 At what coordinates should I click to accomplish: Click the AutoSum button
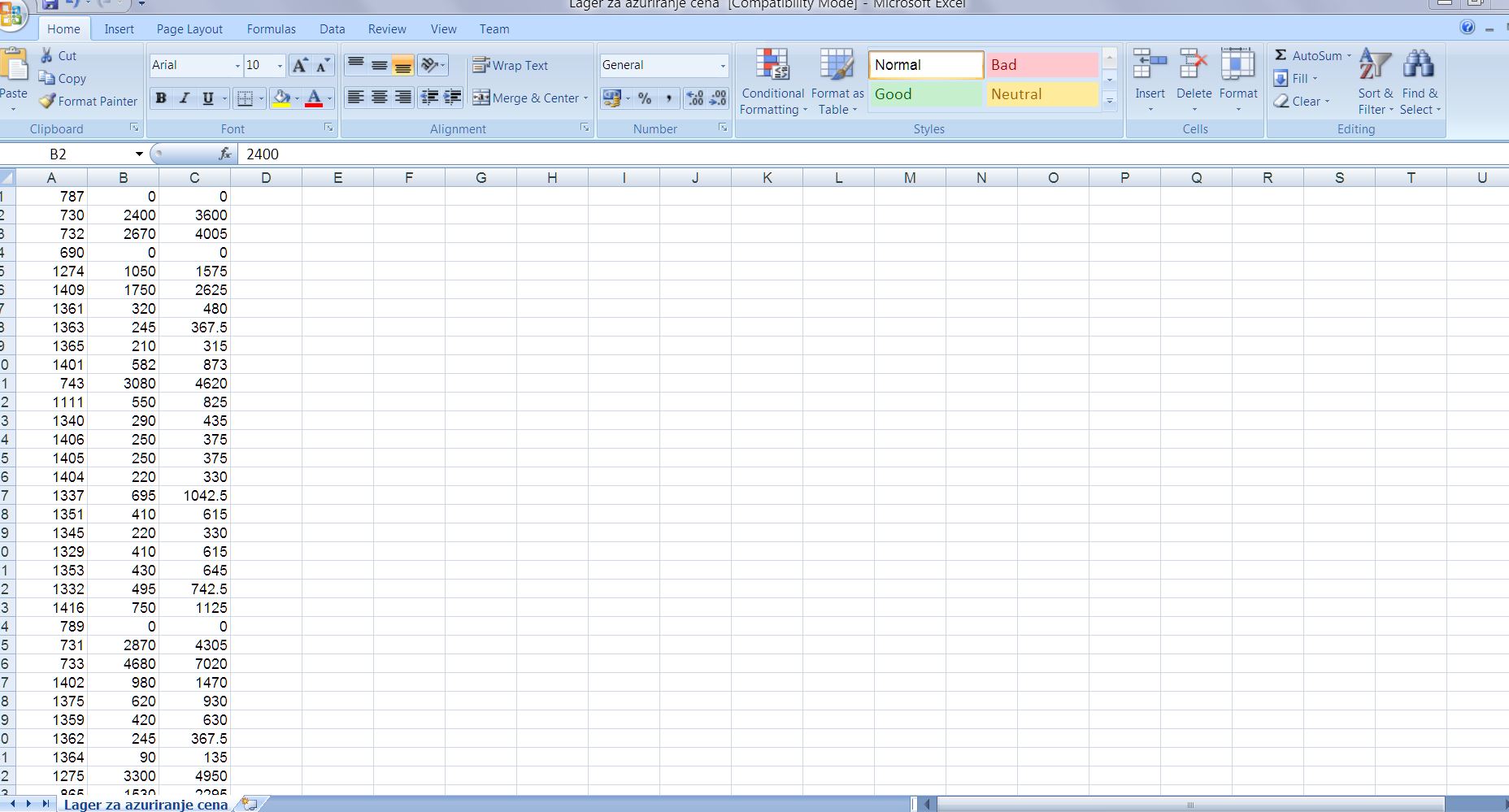tap(1309, 56)
